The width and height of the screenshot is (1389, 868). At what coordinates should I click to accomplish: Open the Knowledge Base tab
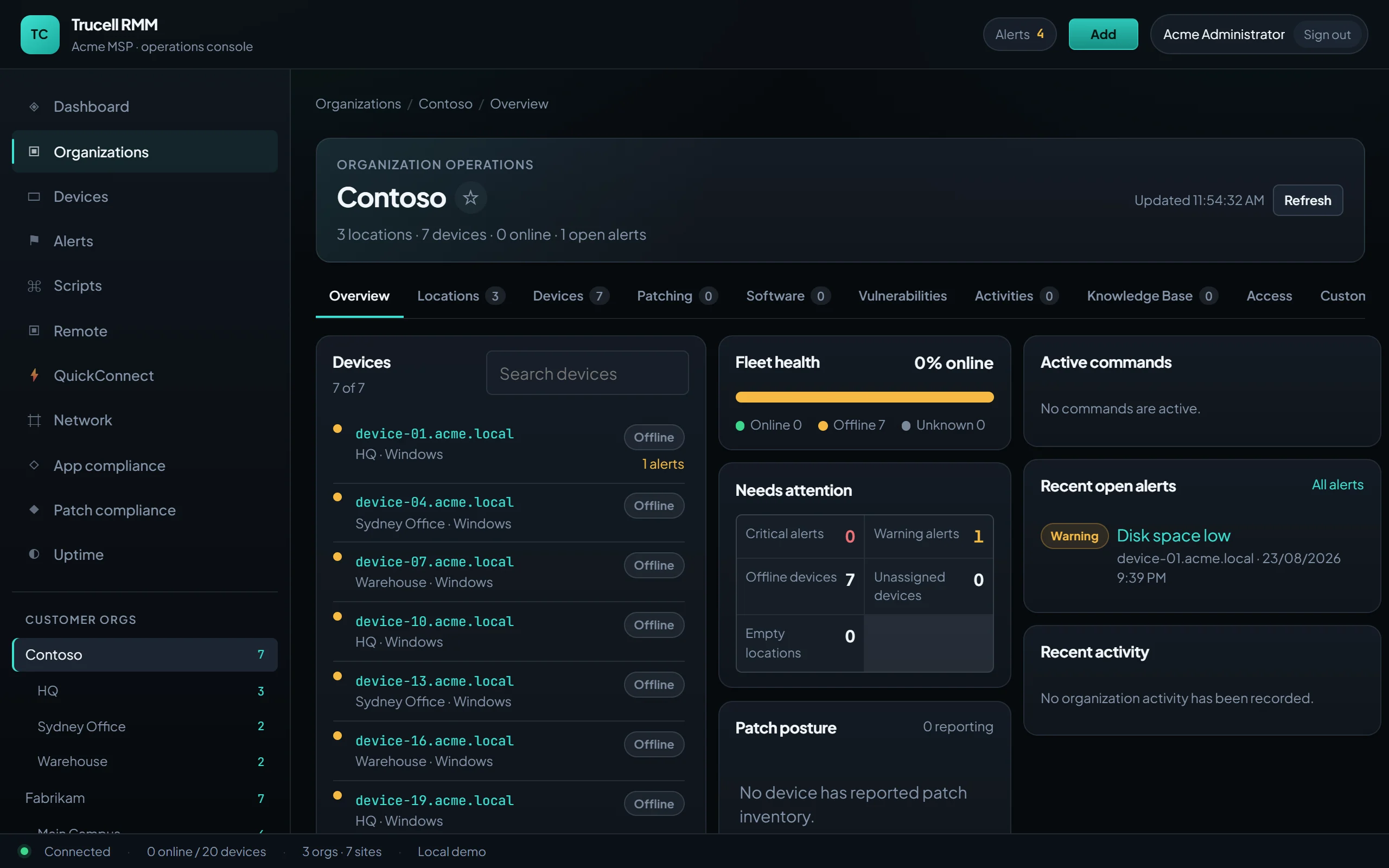pos(1152,296)
